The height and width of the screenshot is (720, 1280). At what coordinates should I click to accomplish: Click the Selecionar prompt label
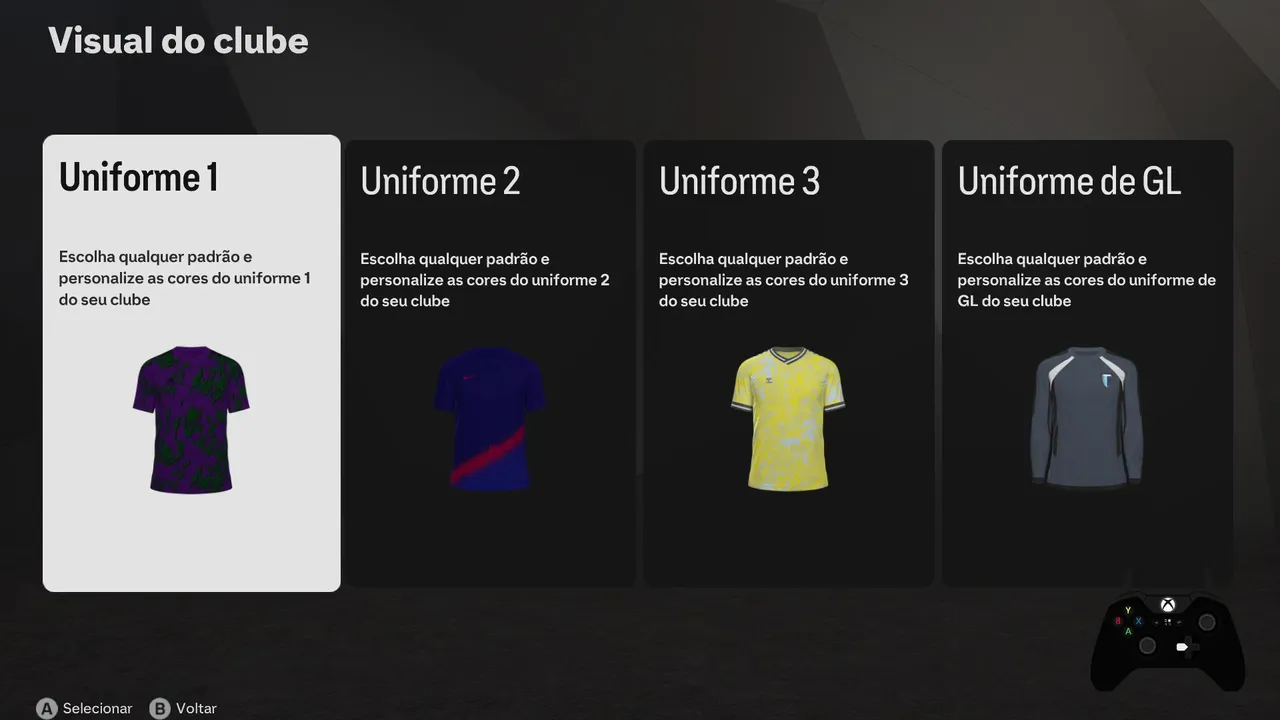pos(97,708)
